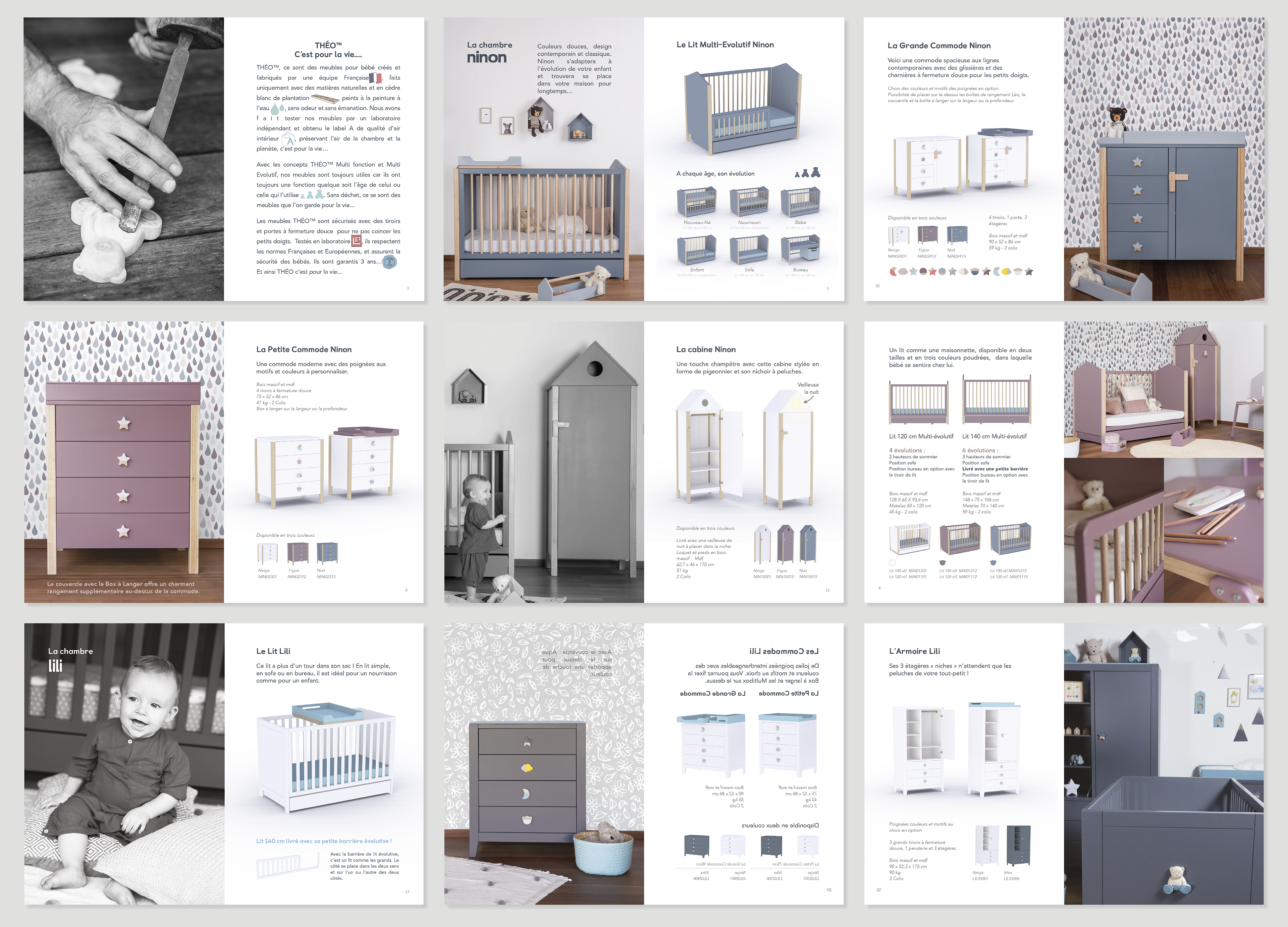The width and height of the screenshot is (1288, 927).
Task: Click "Lit 140 cm Multi-évolutif" label
Action: point(995,436)
